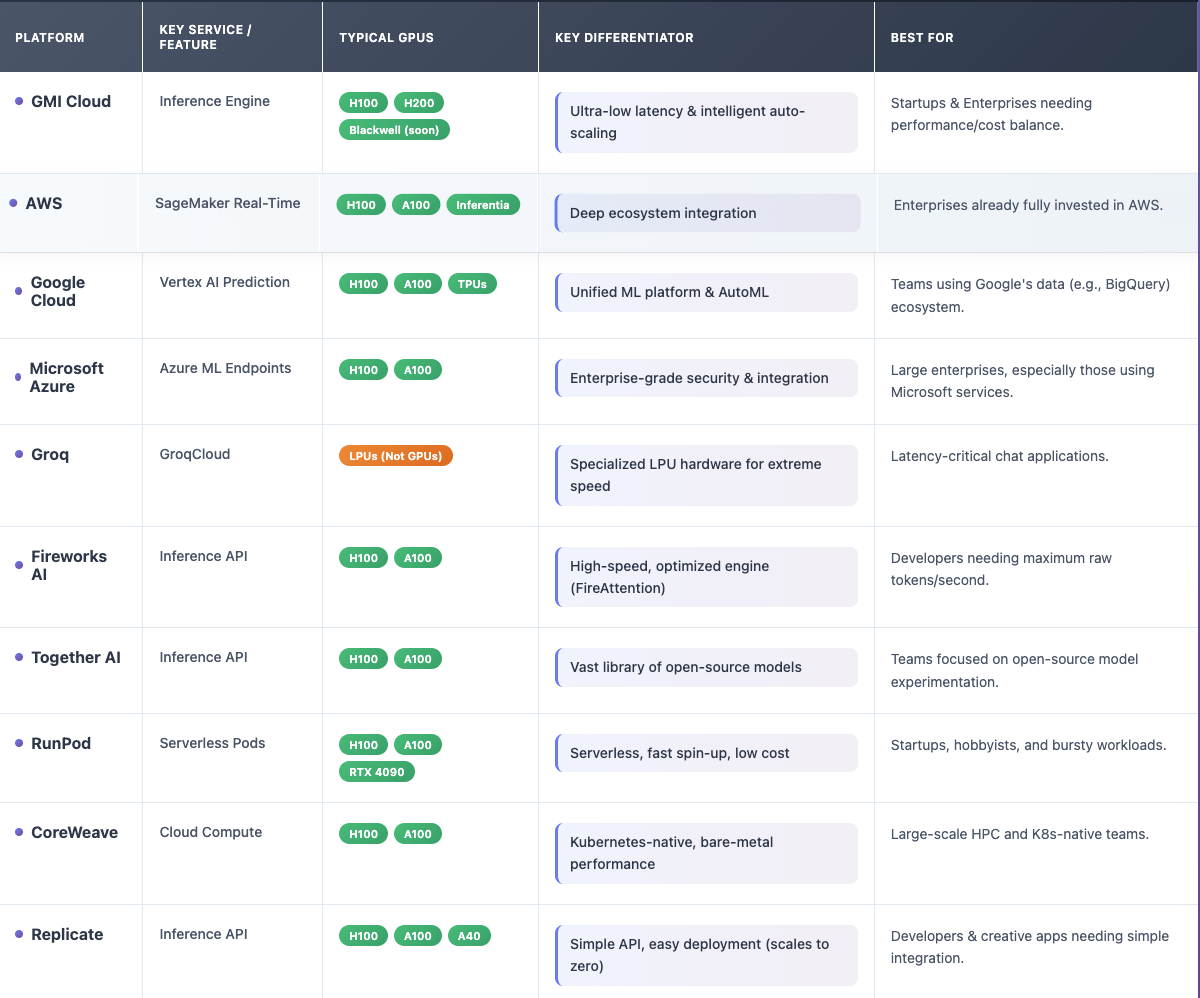Click the orange LPUs (Not GPUs) badge

tap(395, 454)
